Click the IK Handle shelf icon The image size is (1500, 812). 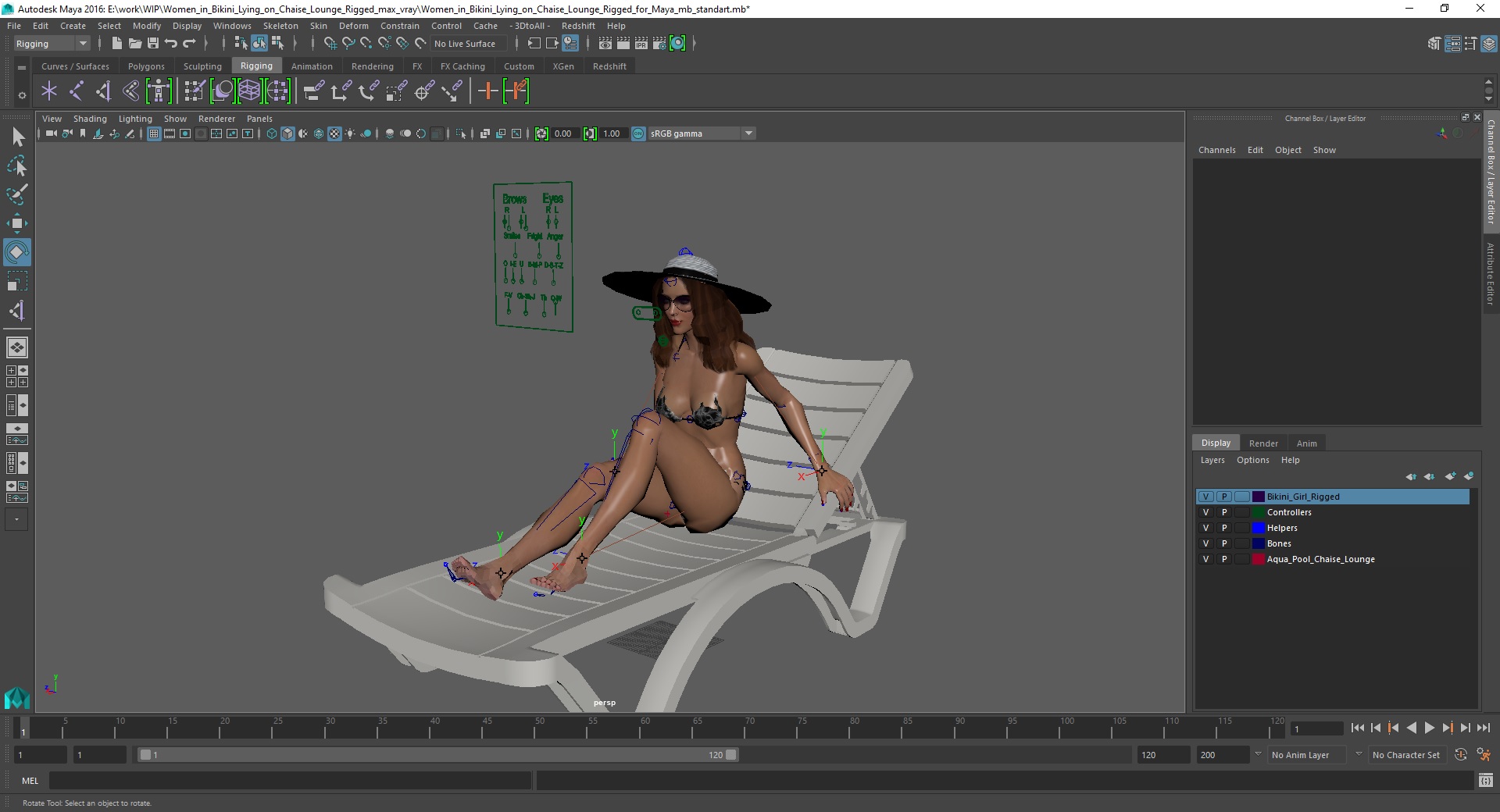(104, 91)
